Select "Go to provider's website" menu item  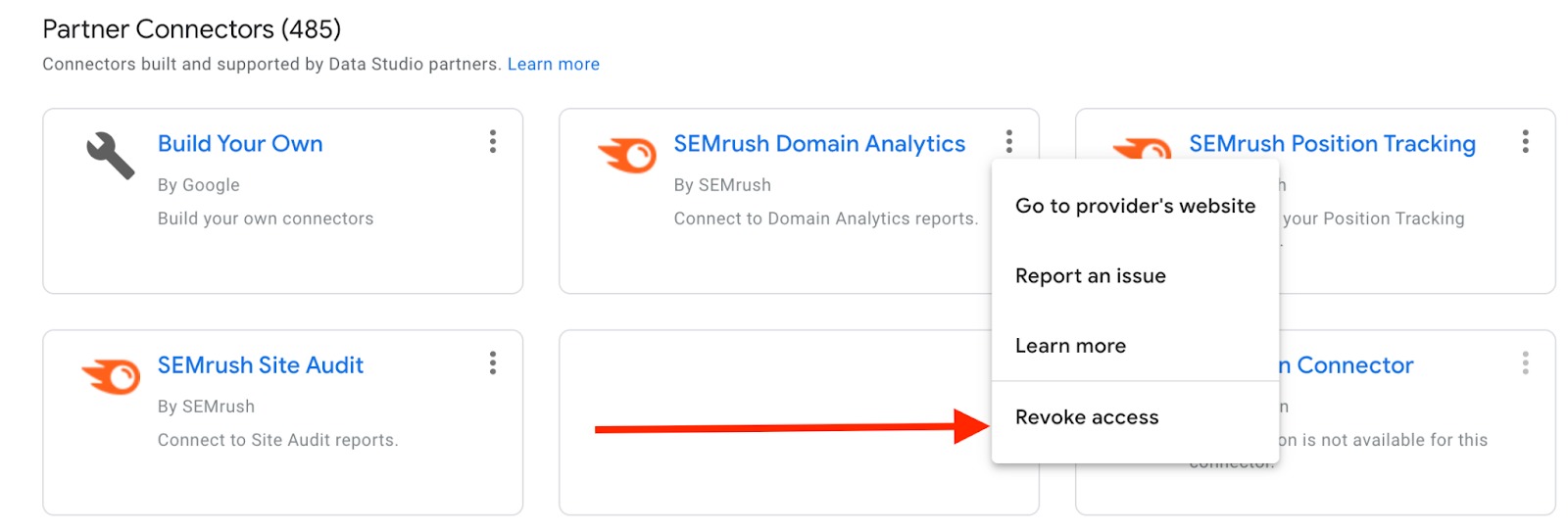tap(1135, 206)
